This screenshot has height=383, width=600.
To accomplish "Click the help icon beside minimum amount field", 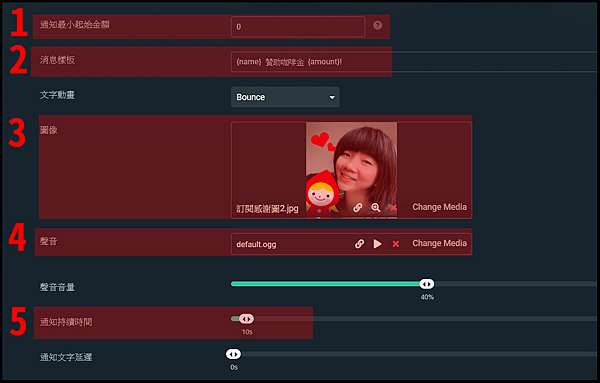I will [377, 26].
